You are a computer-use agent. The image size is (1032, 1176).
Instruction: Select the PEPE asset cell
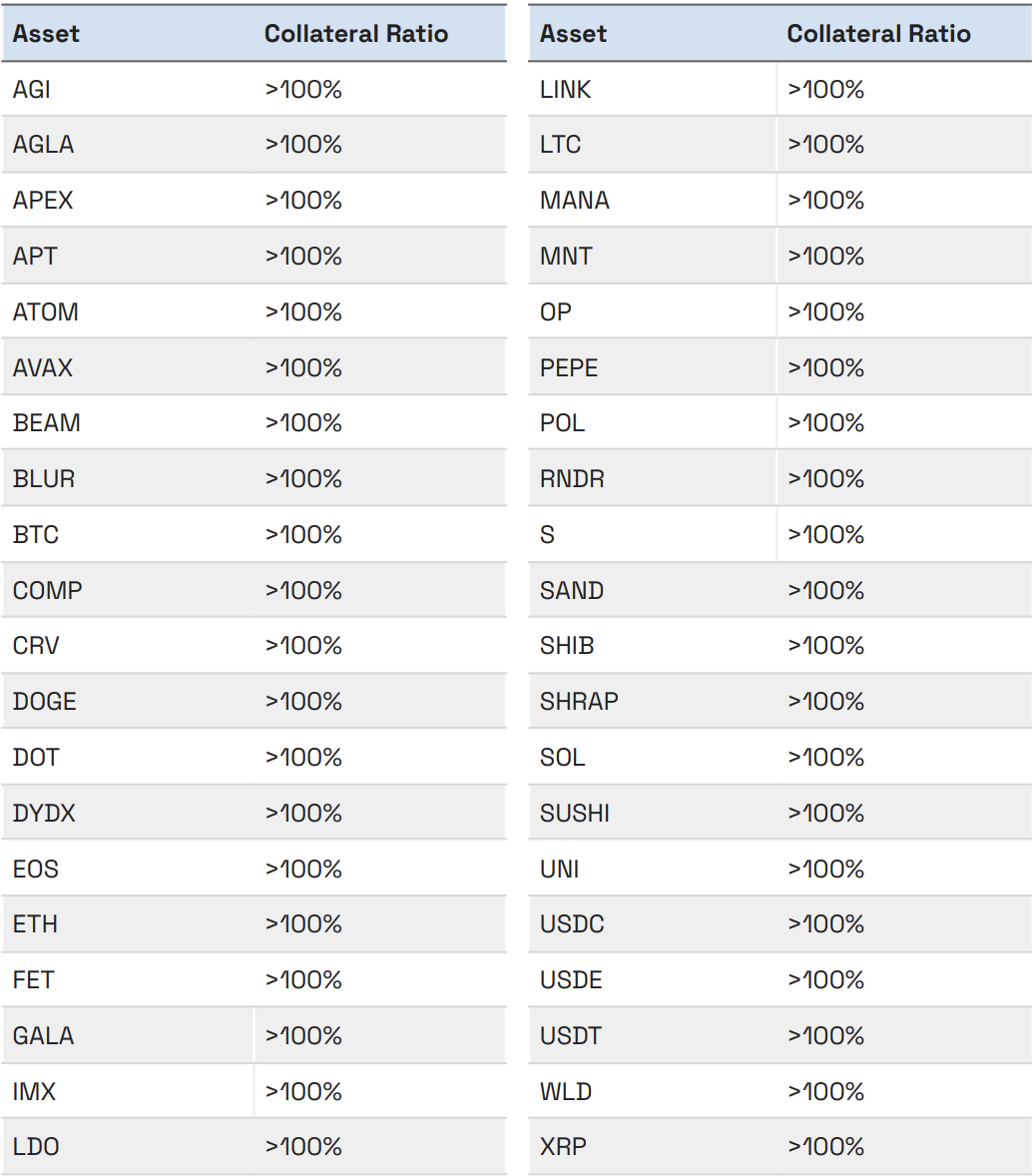pos(569,368)
